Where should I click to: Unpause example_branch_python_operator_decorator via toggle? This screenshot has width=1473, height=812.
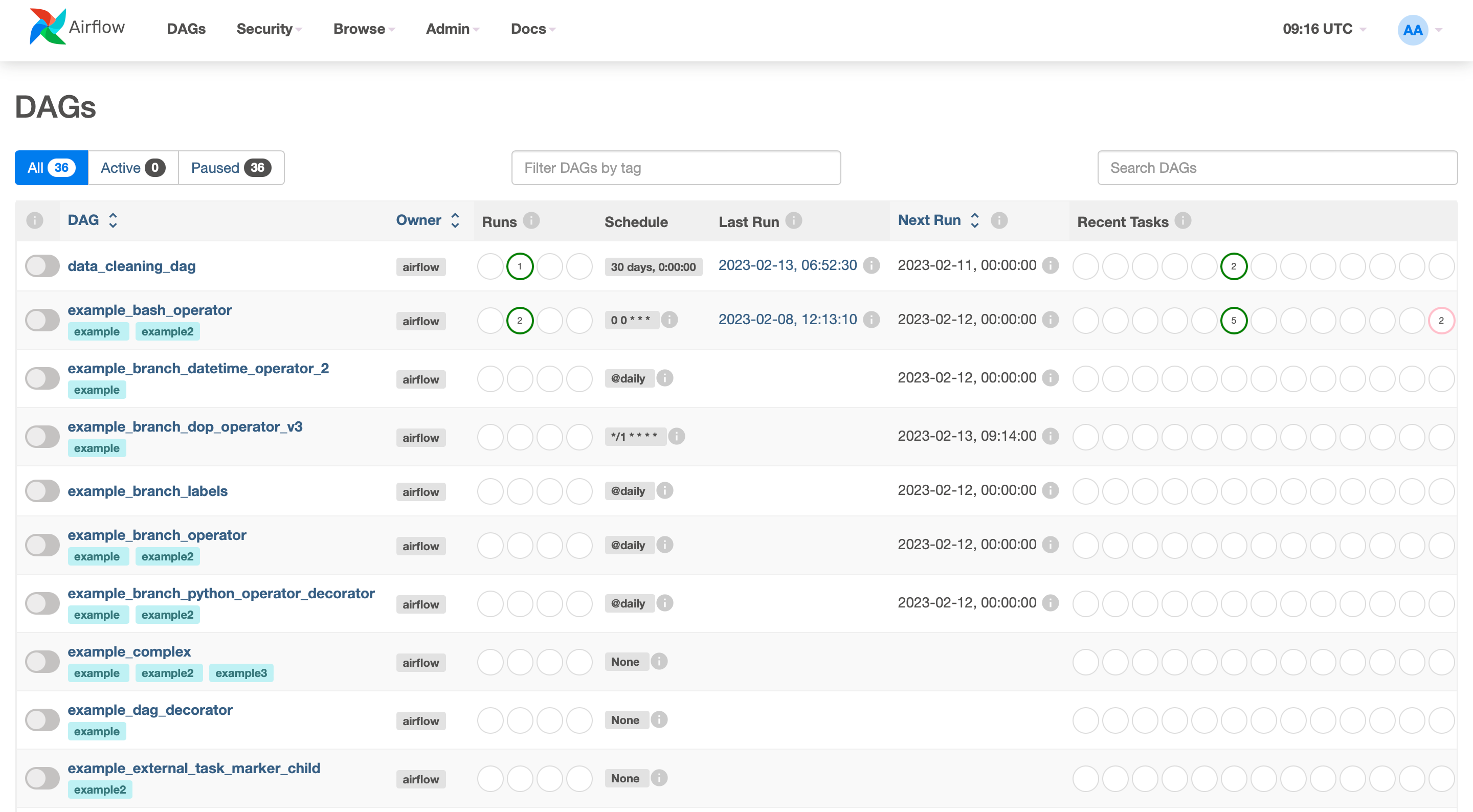click(42, 604)
